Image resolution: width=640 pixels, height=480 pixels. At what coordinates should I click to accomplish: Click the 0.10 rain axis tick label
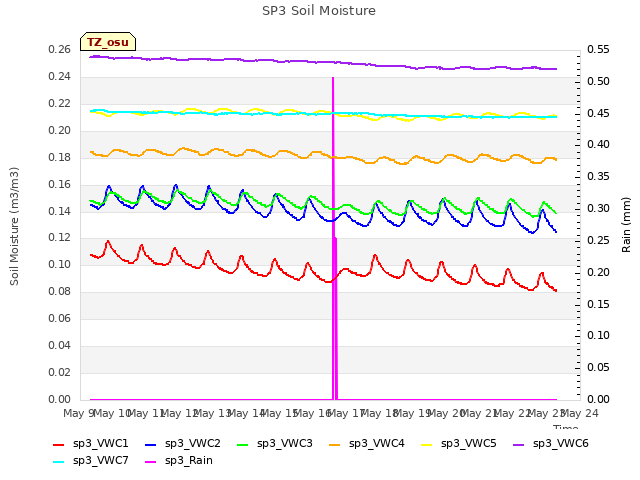598,336
